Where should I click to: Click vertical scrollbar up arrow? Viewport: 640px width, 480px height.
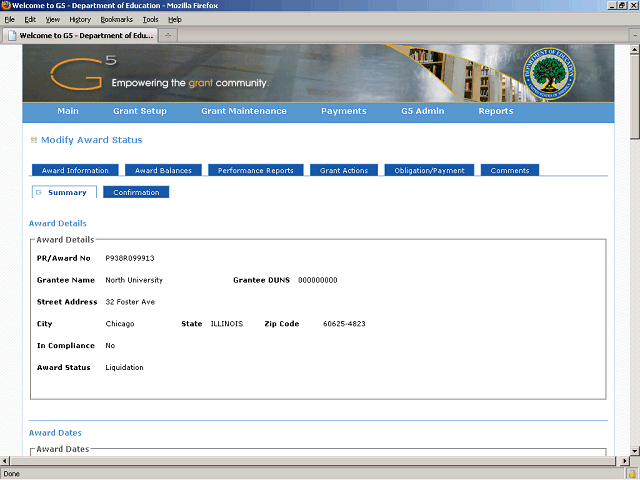click(634, 50)
